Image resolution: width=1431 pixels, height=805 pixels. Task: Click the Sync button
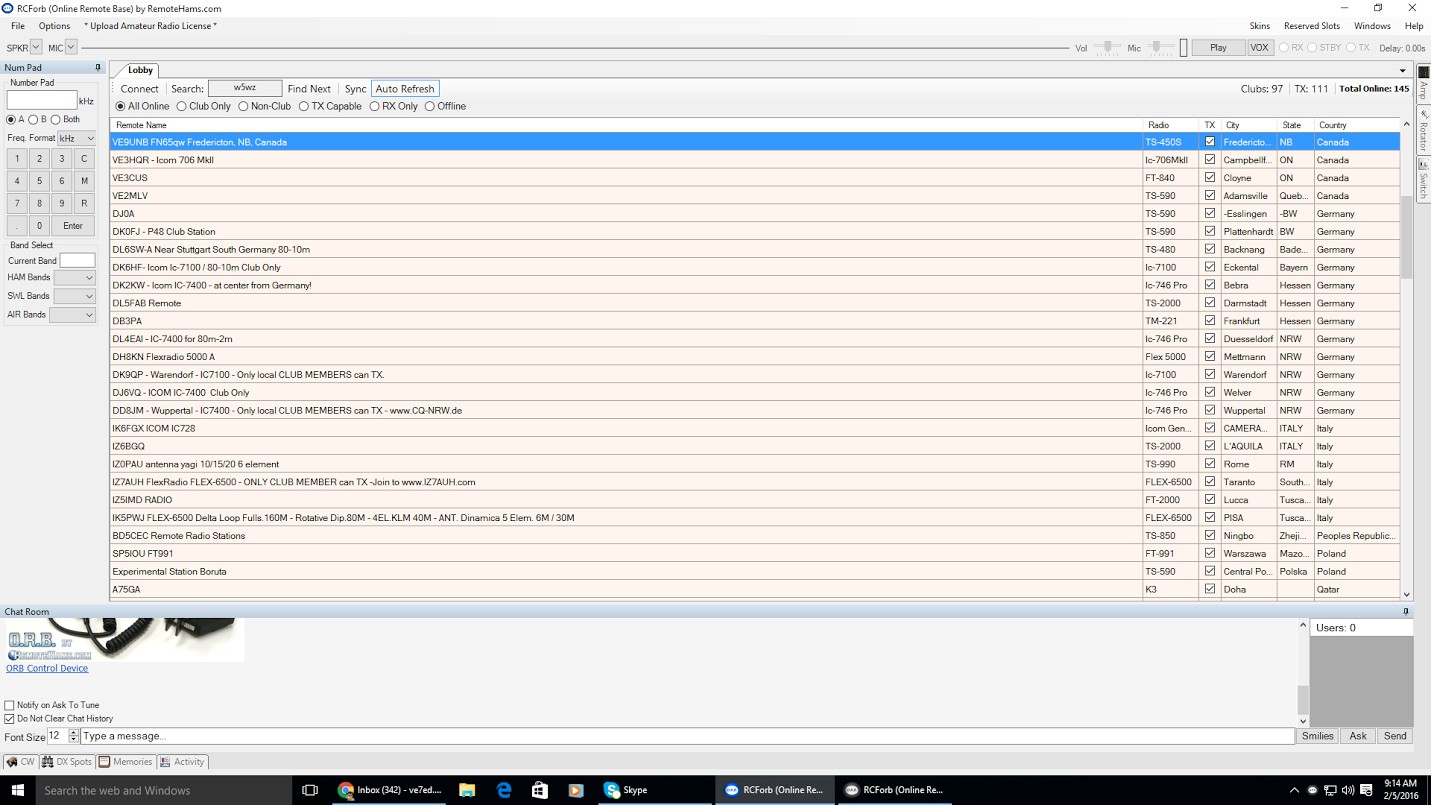355,89
